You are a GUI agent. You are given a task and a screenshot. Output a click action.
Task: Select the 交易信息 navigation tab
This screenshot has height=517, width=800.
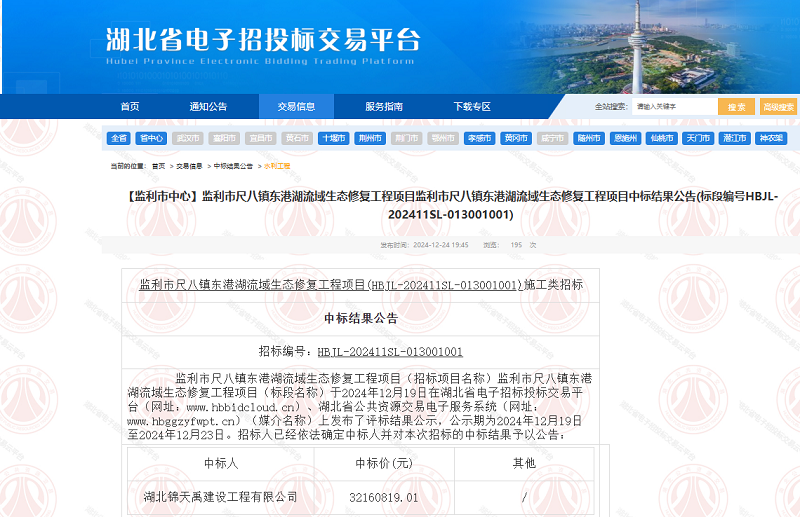(x=296, y=107)
